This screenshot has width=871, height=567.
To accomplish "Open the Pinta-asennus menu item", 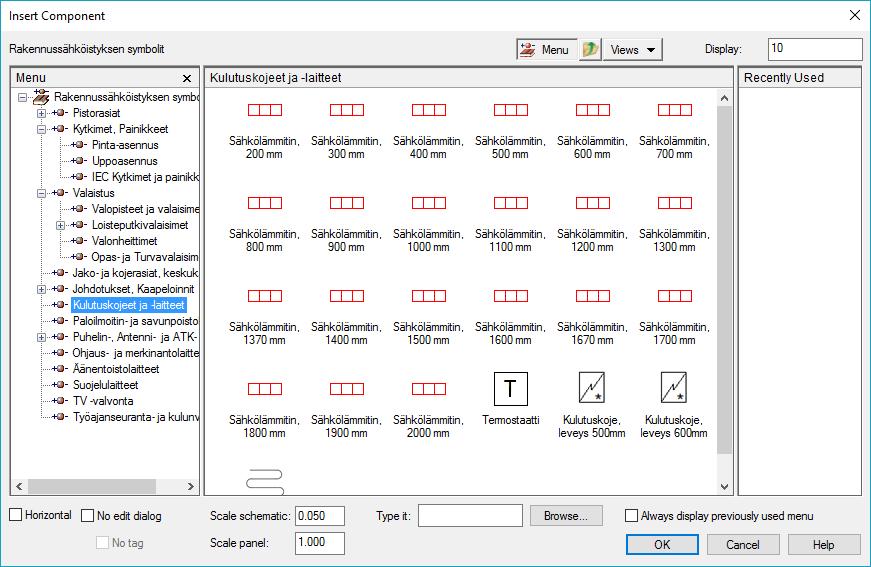I will 125,145.
